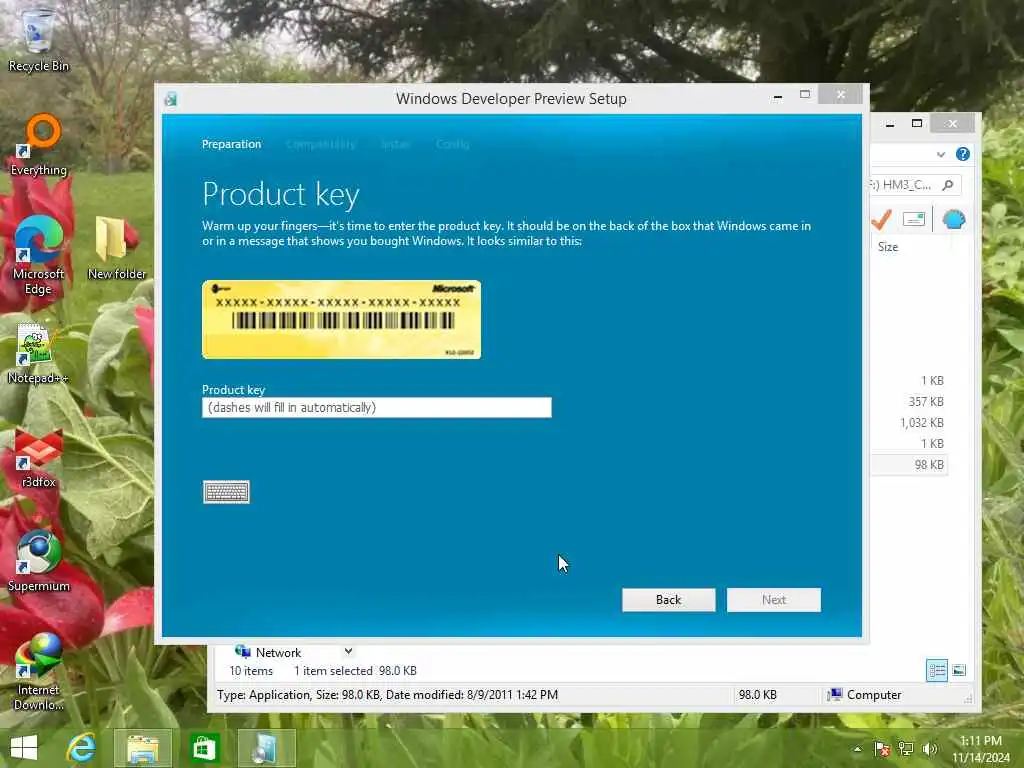This screenshot has height=768, width=1024.
Task: Click the blue shell icon in Explorer ribbon
Action: [953, 219]
